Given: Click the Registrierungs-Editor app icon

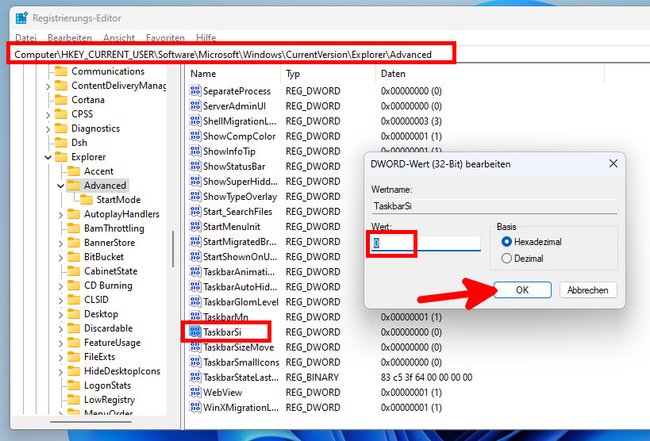Looking at the screenshot, I should pos(22,18).
